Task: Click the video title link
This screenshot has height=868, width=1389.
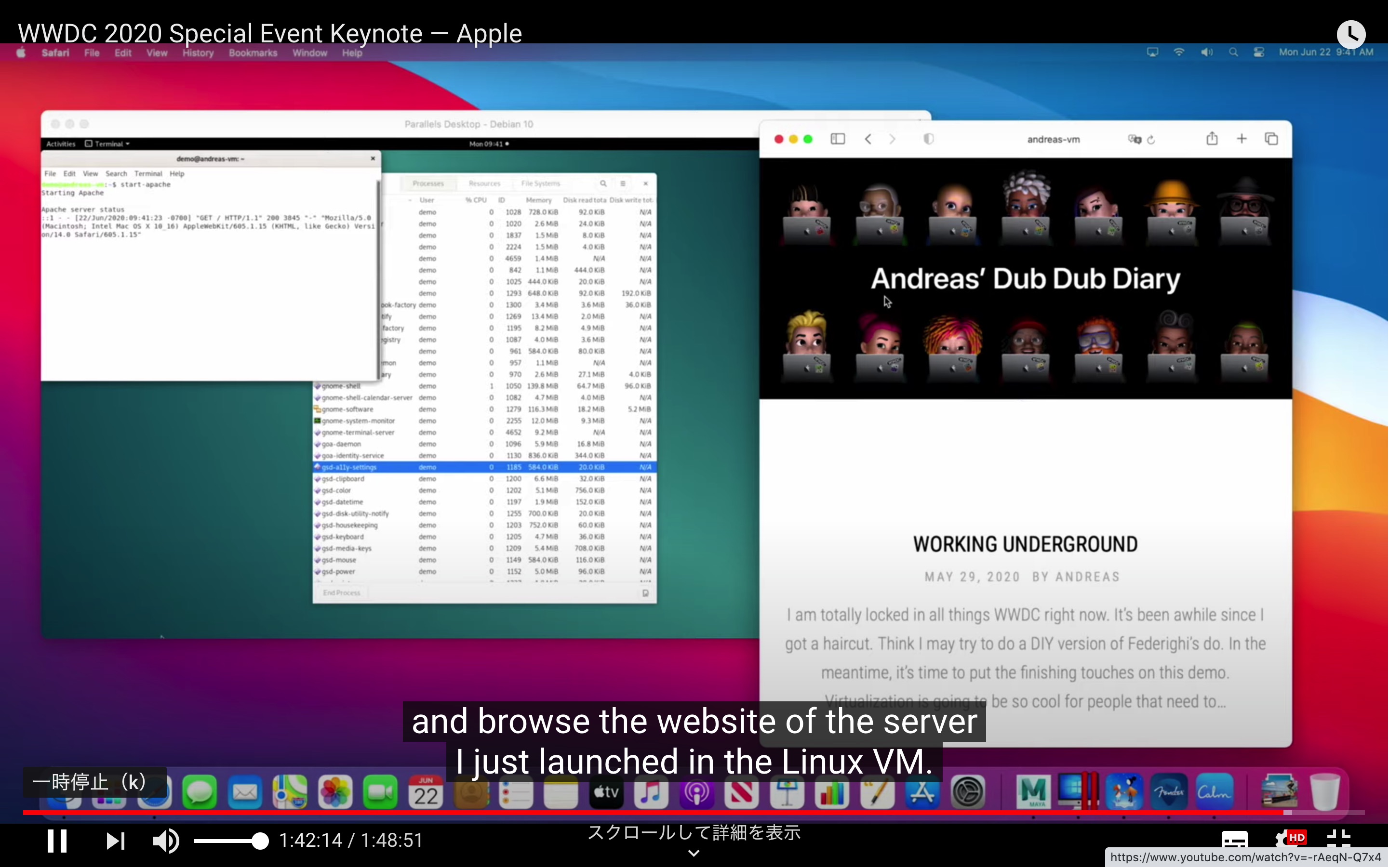Action: [x=270, y=33]
